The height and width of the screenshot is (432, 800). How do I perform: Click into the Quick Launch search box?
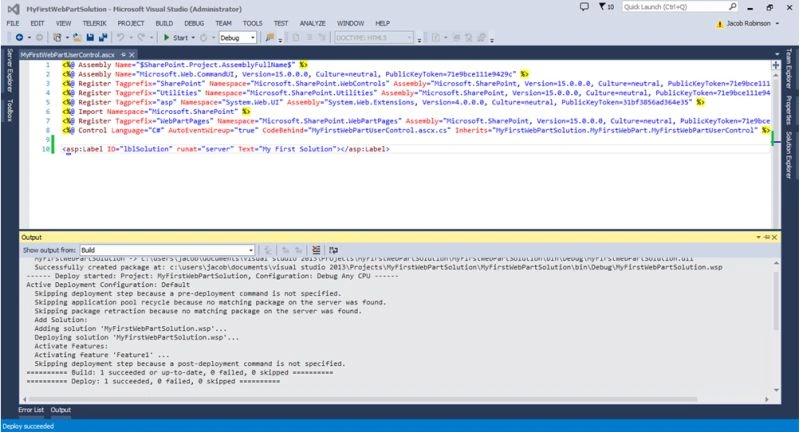674,7
